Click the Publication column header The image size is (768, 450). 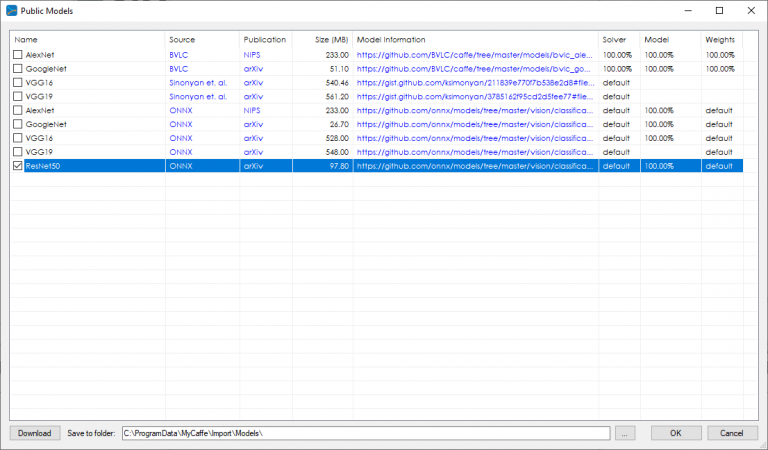(x=264, y=39)
